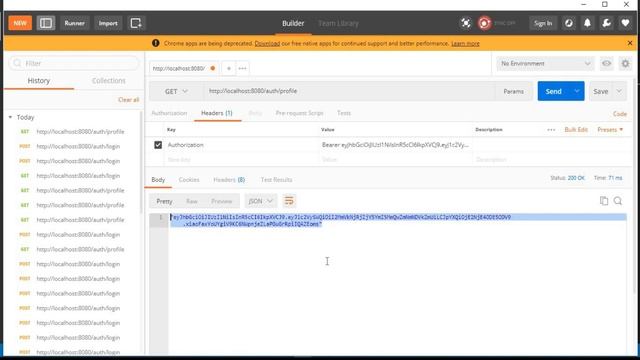The height and width of the screenshot is (360, 640).
Task: Click the Save button
Action: click(601, 91)
